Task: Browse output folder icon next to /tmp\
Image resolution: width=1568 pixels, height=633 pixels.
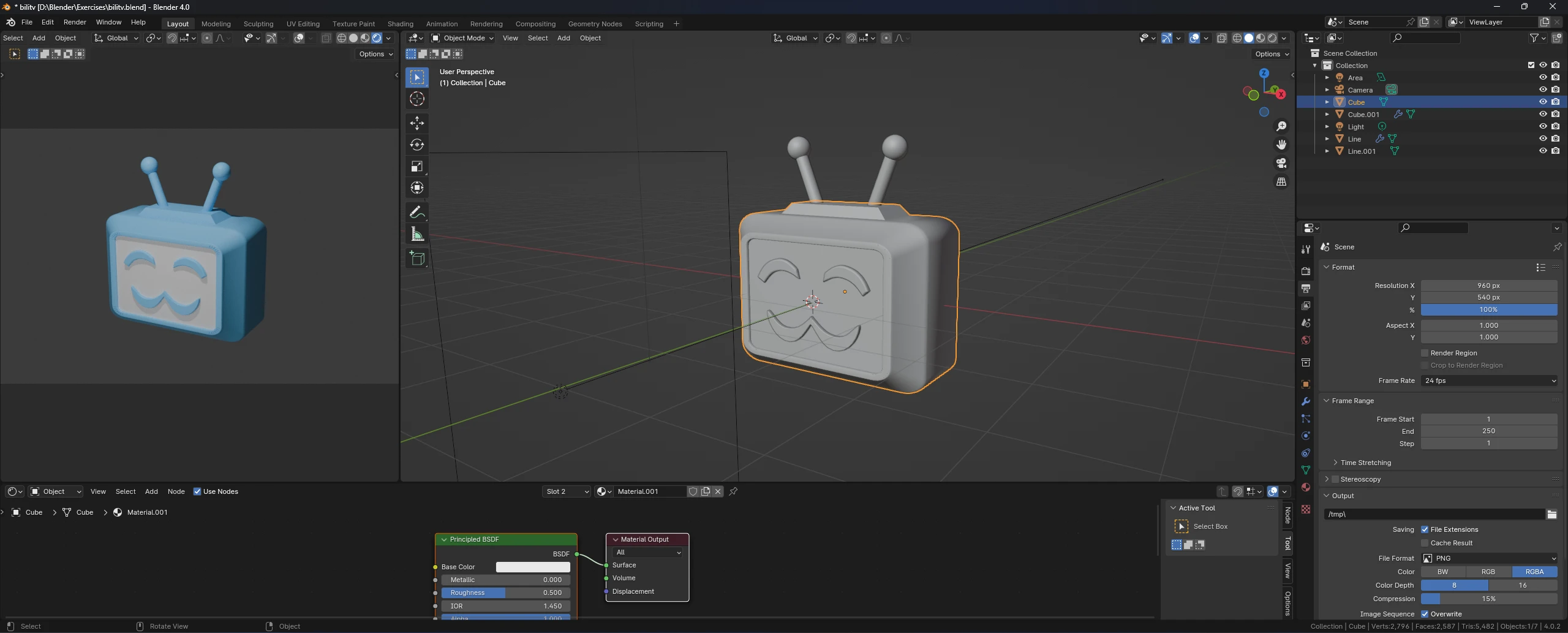Action: 1551,514
